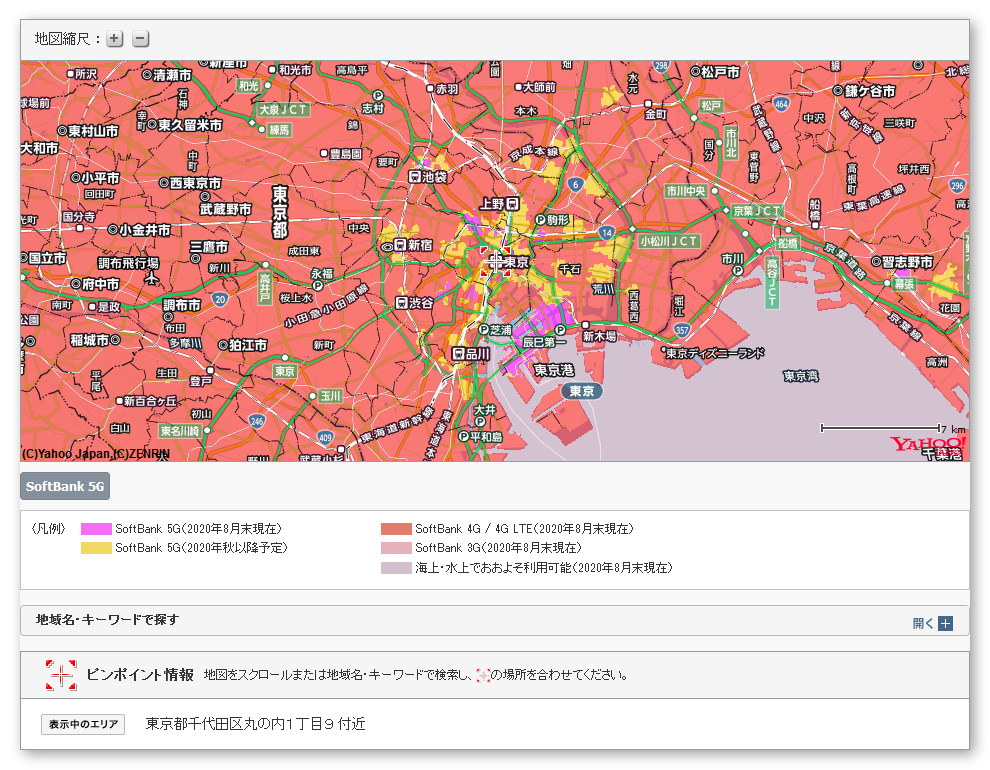Image resolution: width=990 pixels, height=770 pixels.
Task: Click the 鎌ケ谷市 city label
Action: click(x=864, y=91)
